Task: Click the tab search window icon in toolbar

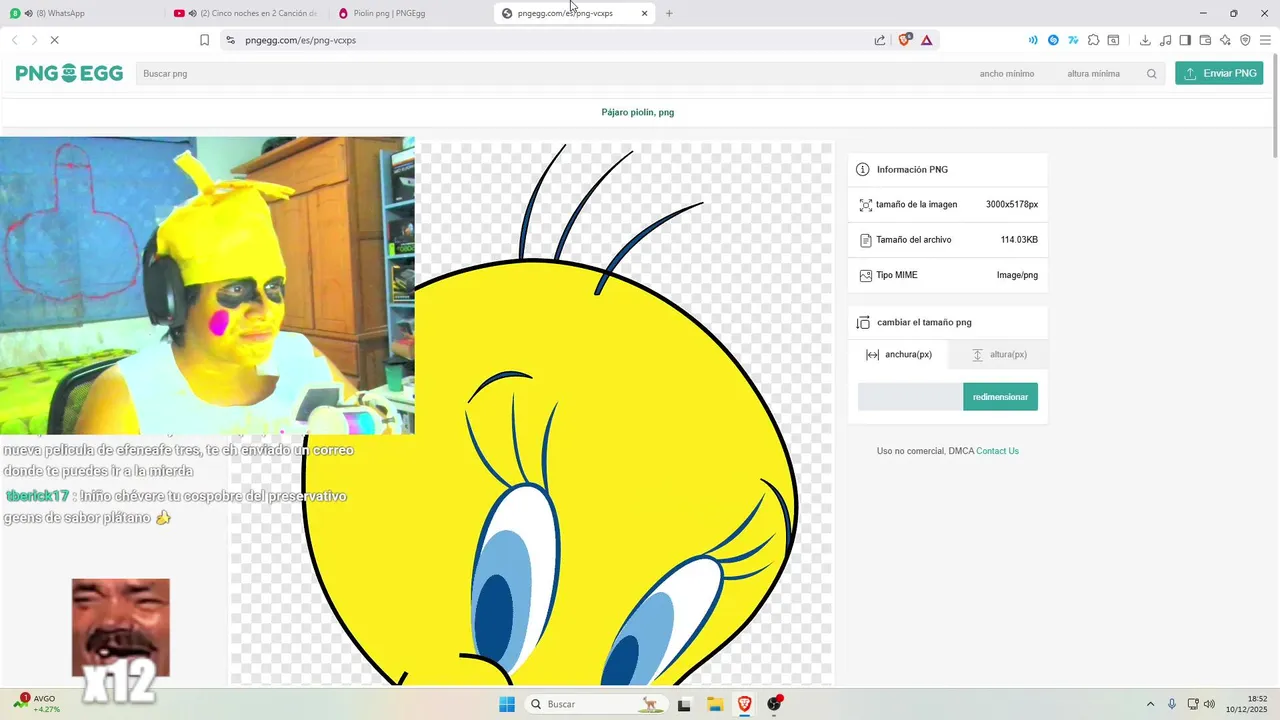Action: (x=1113, y=40)
